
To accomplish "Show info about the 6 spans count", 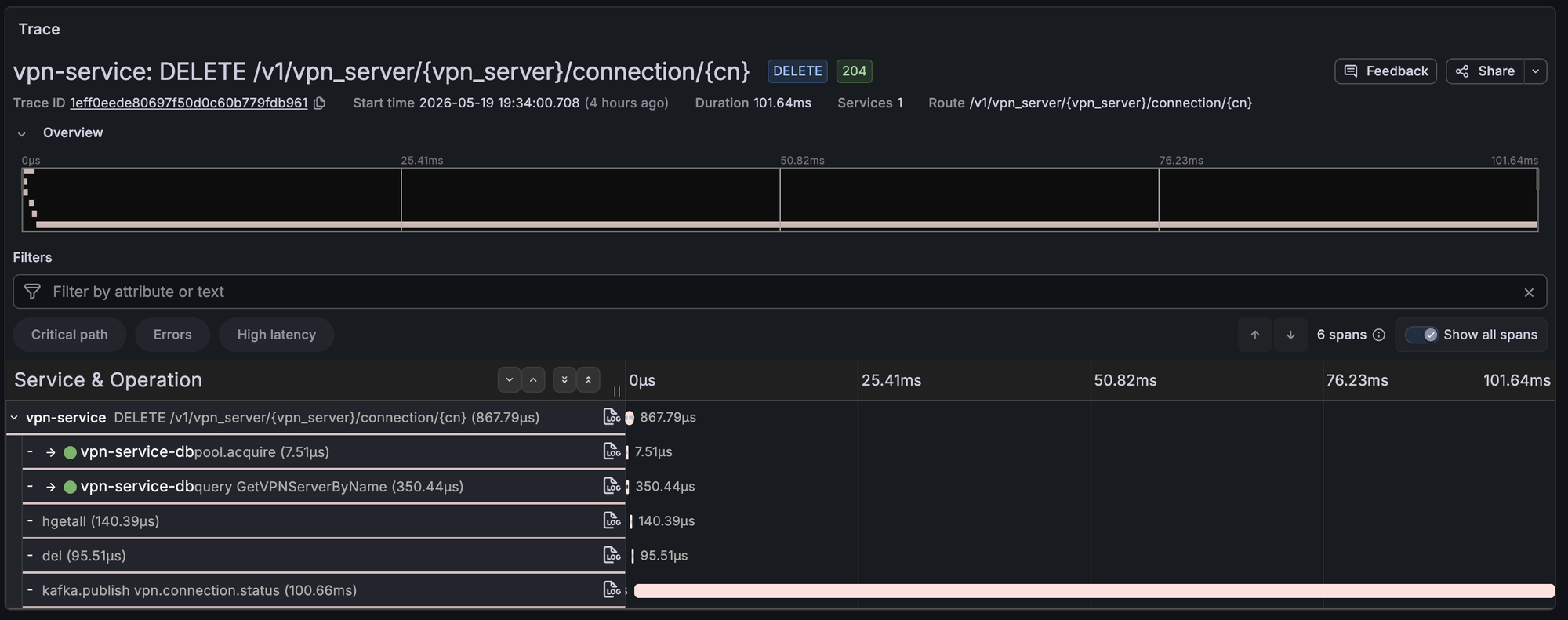I will [1379, 335].
